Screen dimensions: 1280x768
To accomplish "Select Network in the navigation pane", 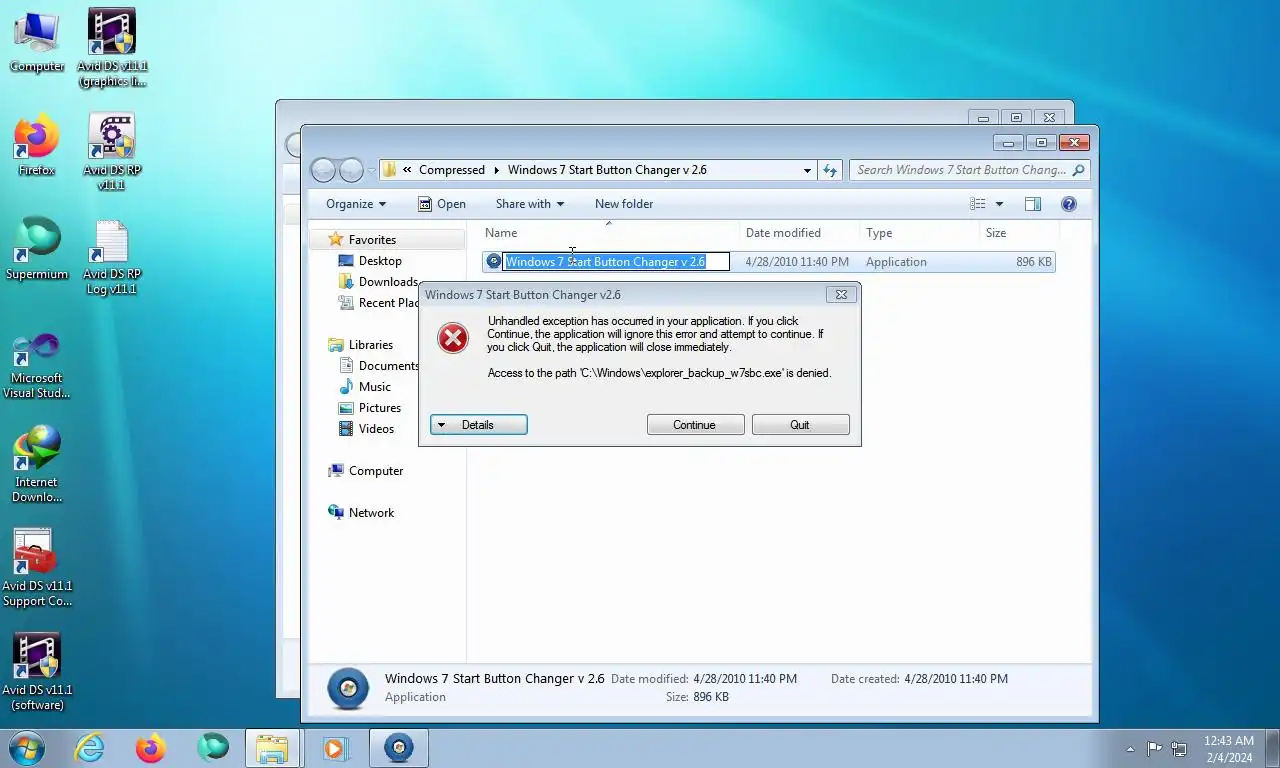I will click(x=371, y=513).
